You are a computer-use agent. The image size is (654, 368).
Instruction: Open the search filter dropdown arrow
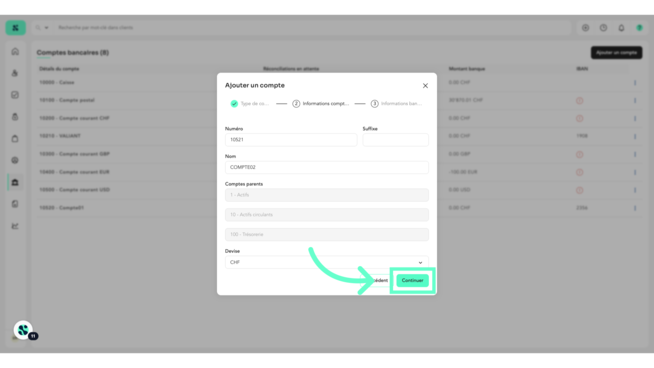point(46,28)
